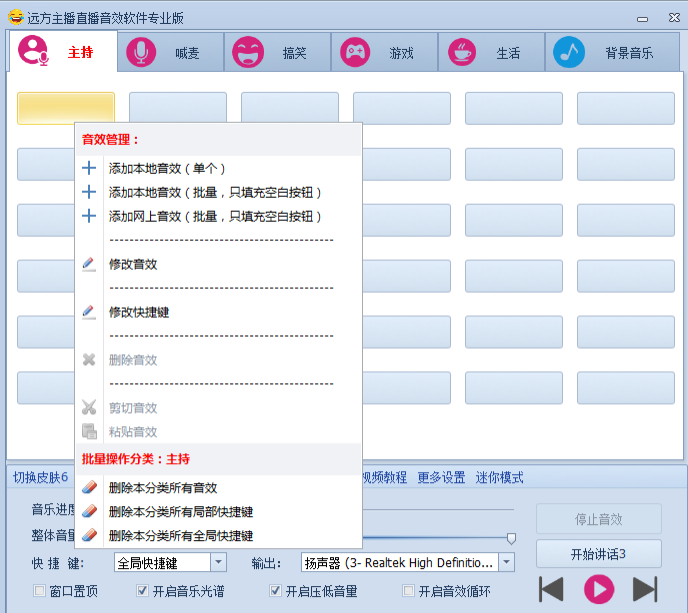Skip to previous track icon
Viewport: 688px width, 613px height.
pyautogui.click(x=552, y=589)
